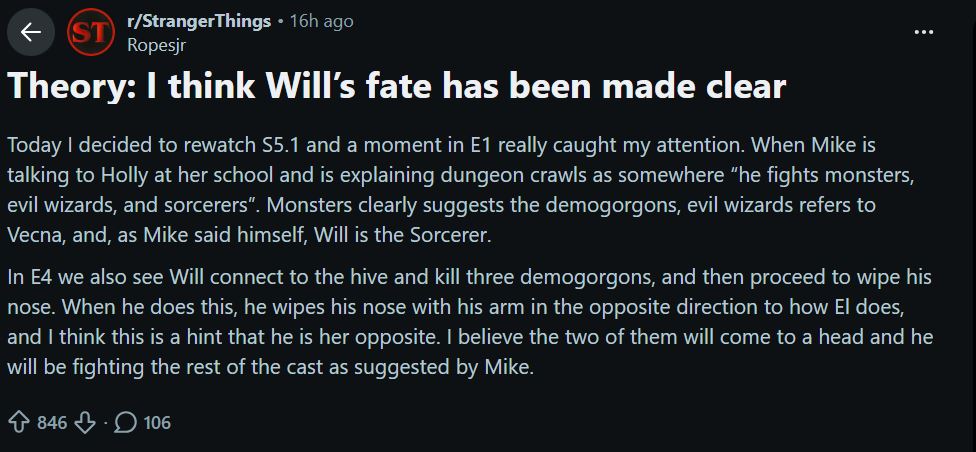
Task: Open the three-dot post options menu
Action: [924, 33]
